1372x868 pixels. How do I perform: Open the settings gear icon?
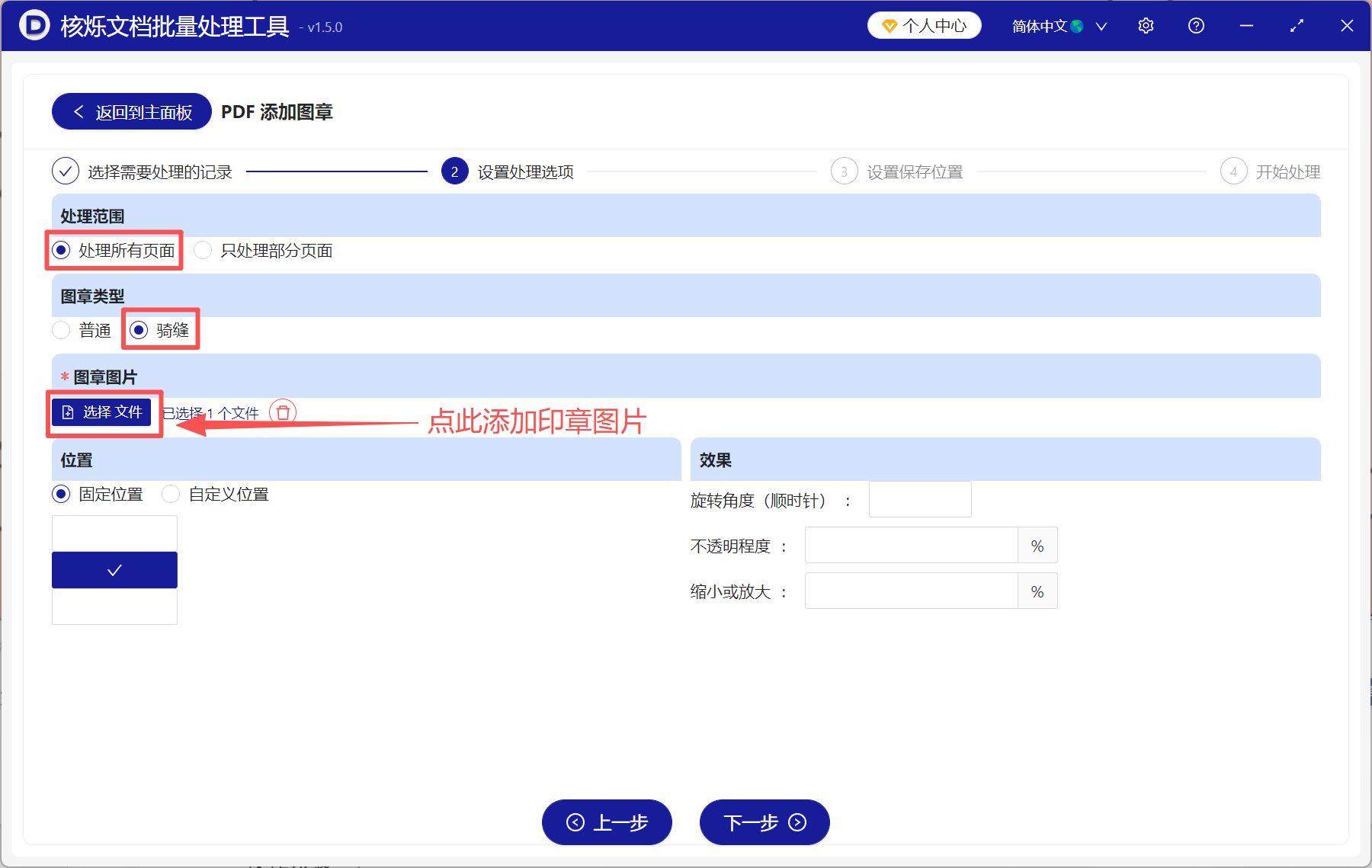coord(1146,25)
